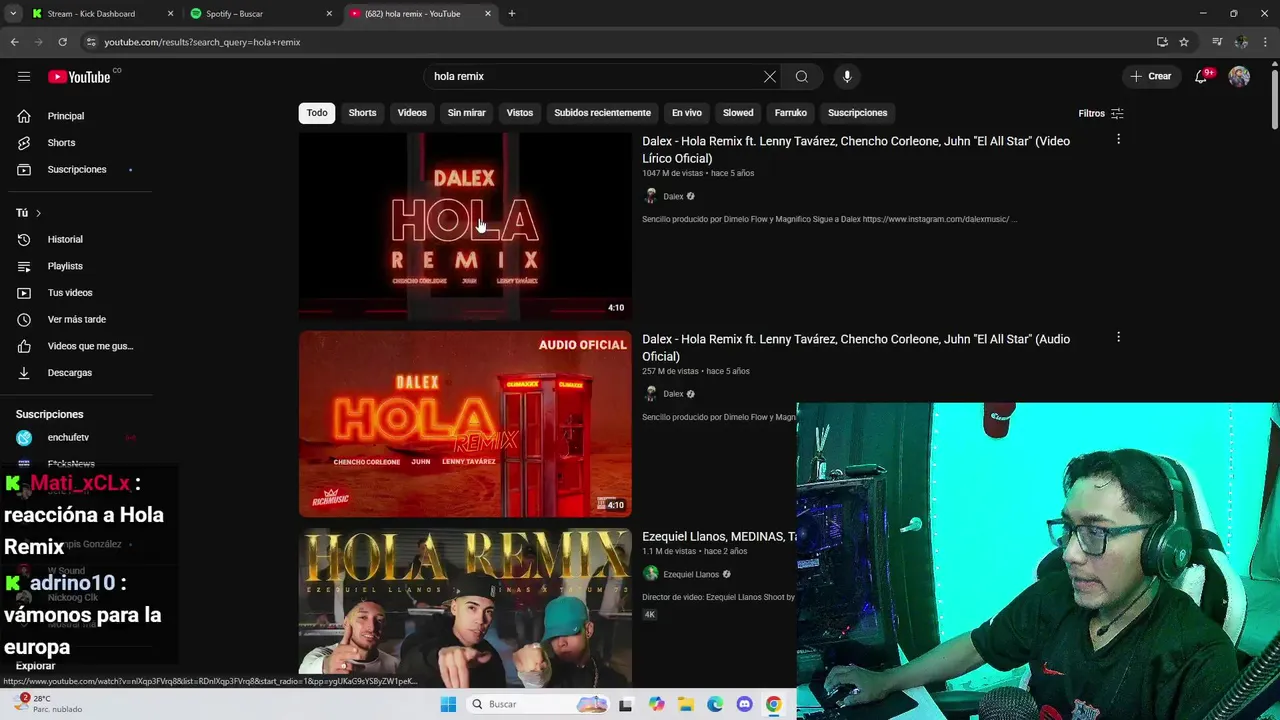
Task: Reload the page
Action: point(62,42)
